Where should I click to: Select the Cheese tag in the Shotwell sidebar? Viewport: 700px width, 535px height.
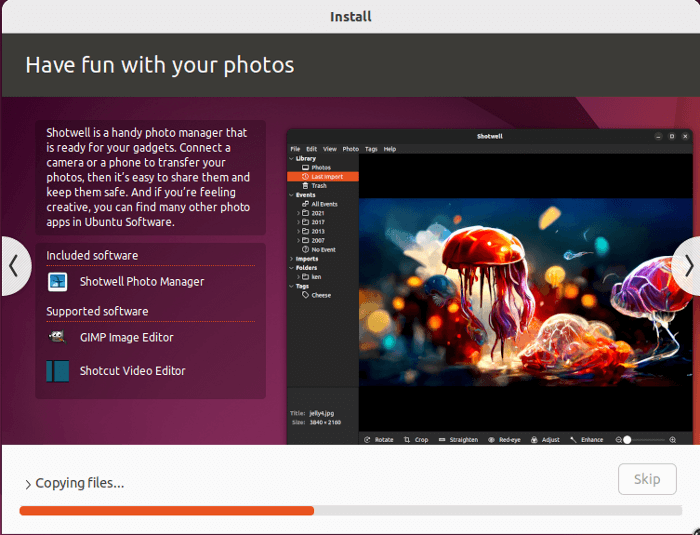coord(322,295)
